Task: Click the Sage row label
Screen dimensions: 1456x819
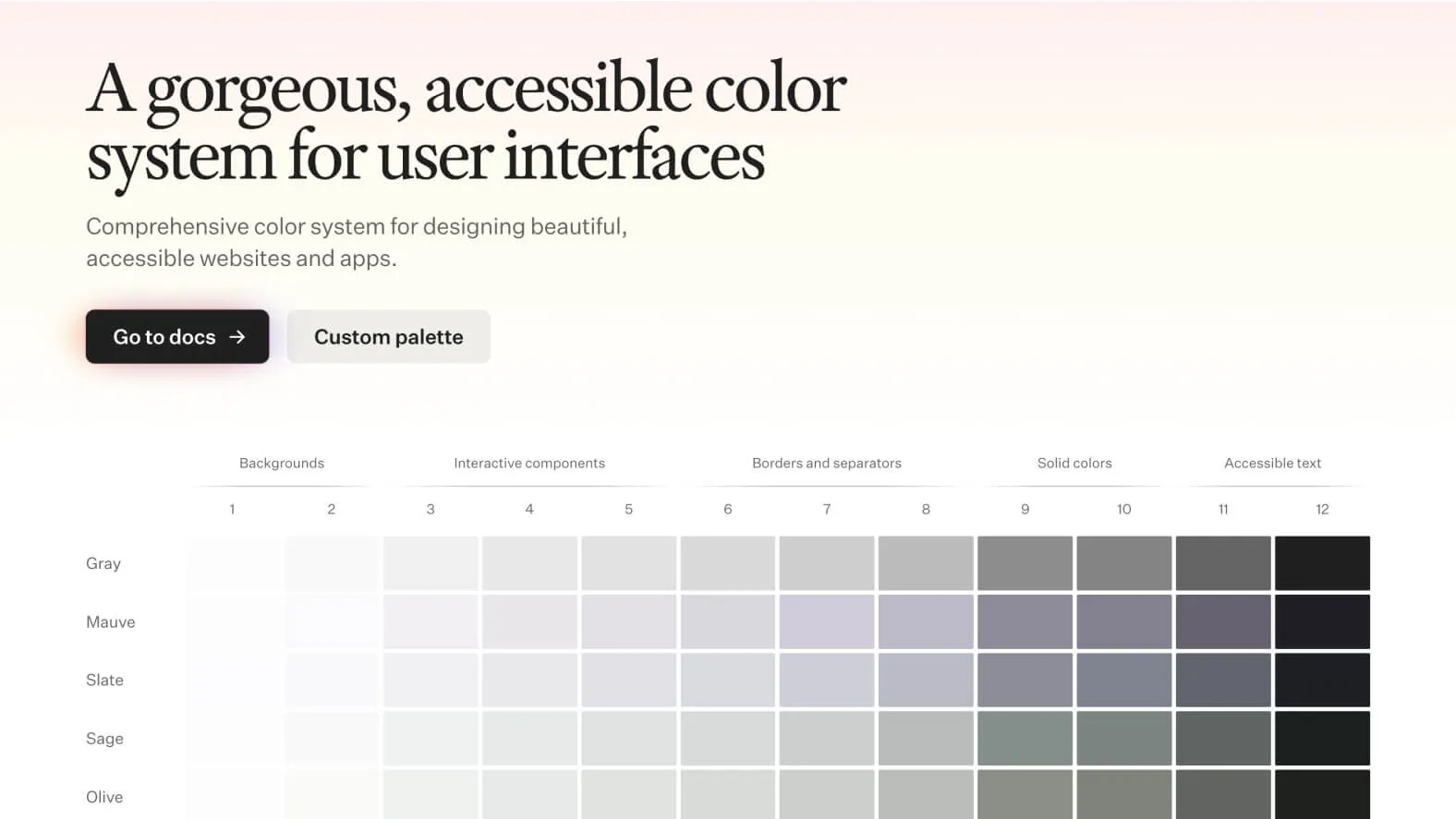Action: [x=104, y=739]
